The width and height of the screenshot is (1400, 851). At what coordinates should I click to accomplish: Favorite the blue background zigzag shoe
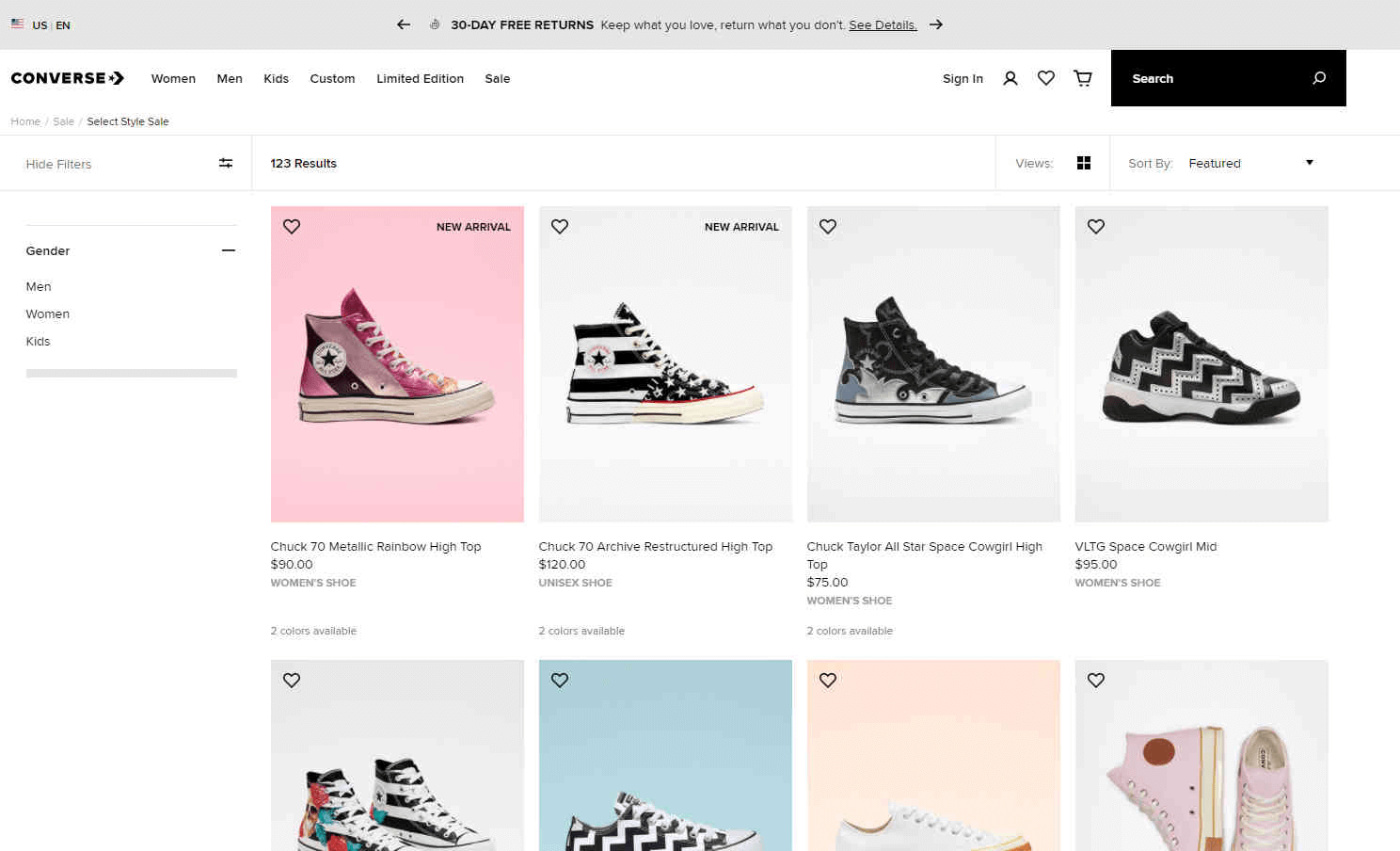click(560, 681)
